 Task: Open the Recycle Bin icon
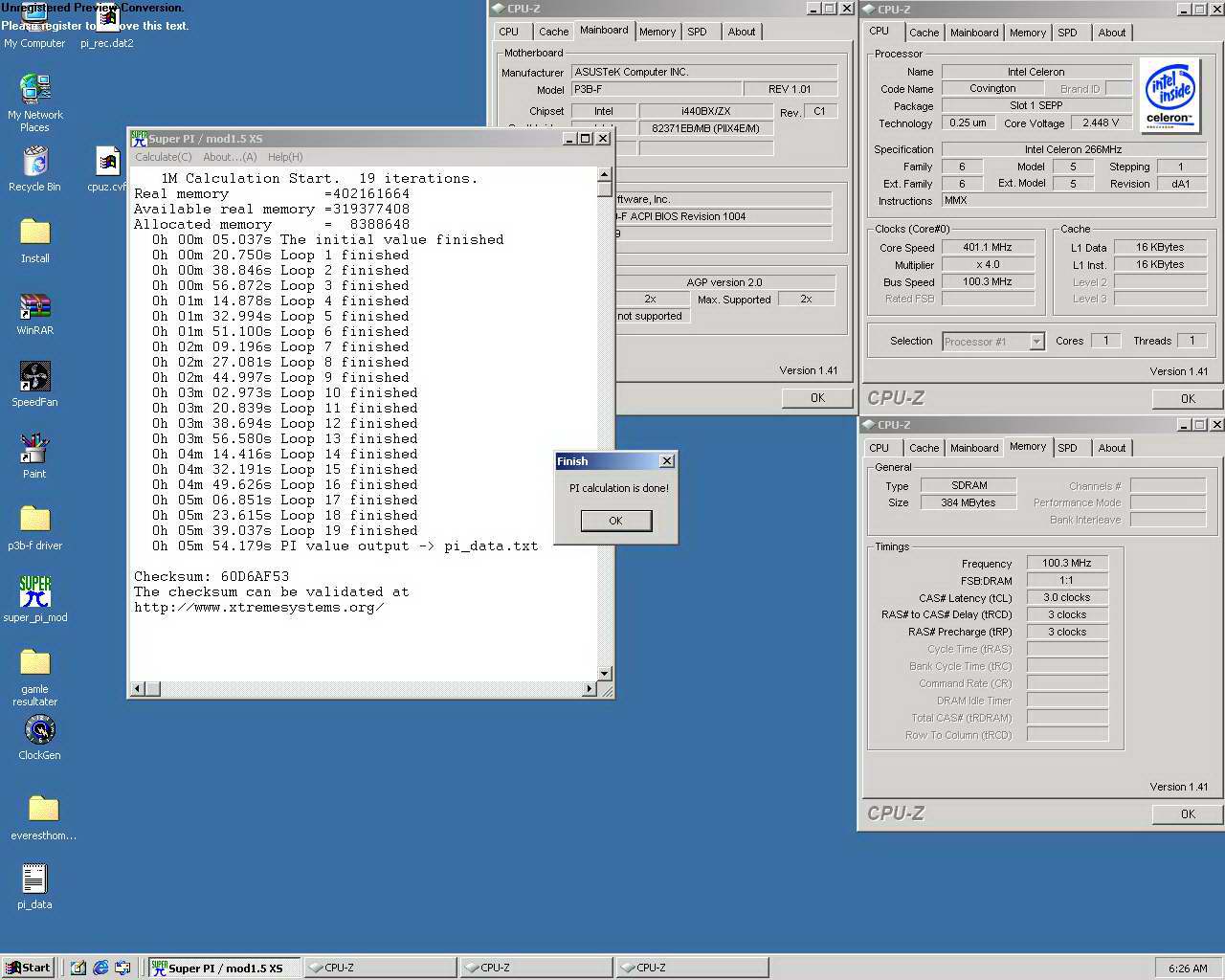coord(35,168)
